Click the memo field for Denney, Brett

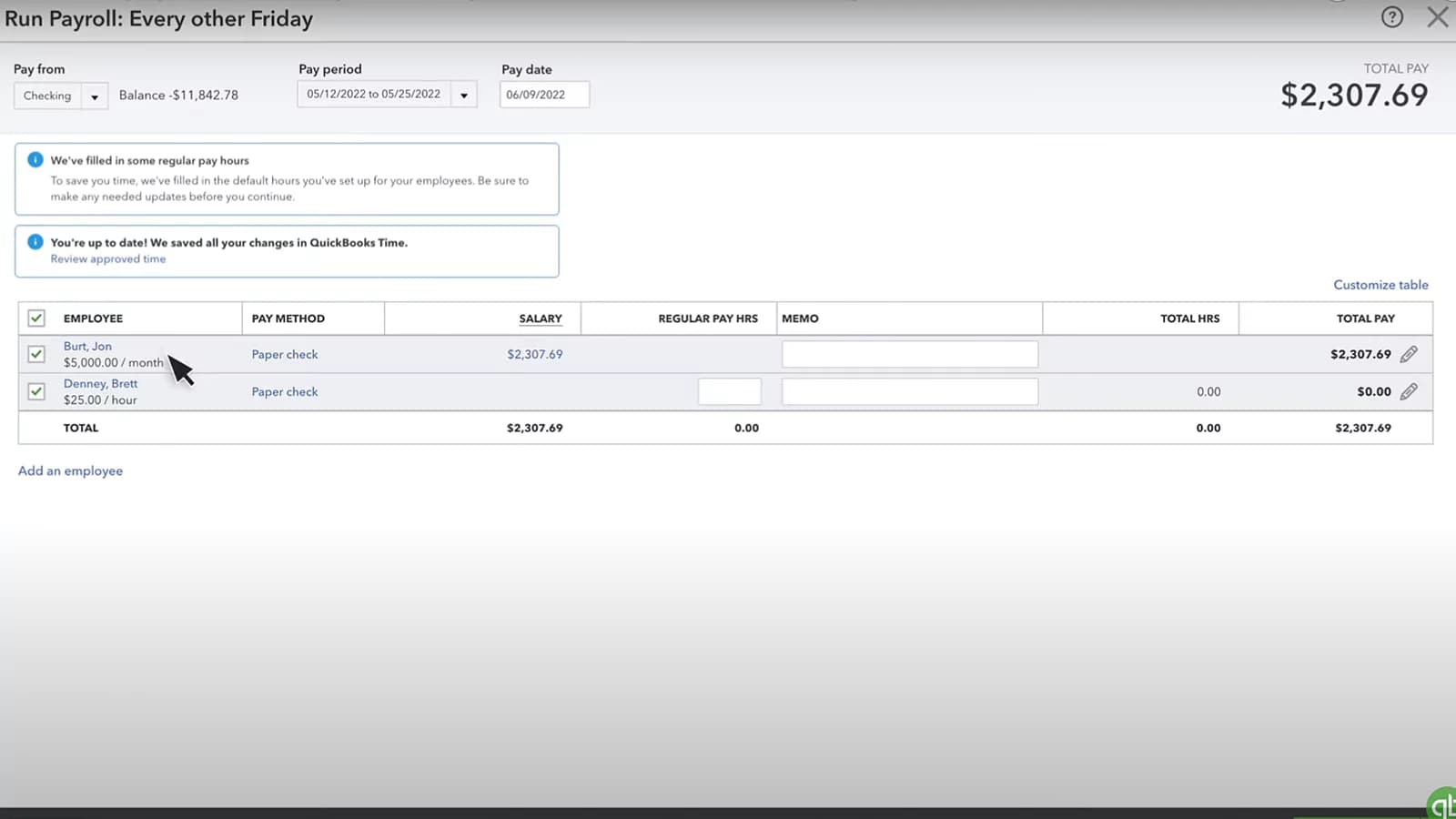coord(910,391)
